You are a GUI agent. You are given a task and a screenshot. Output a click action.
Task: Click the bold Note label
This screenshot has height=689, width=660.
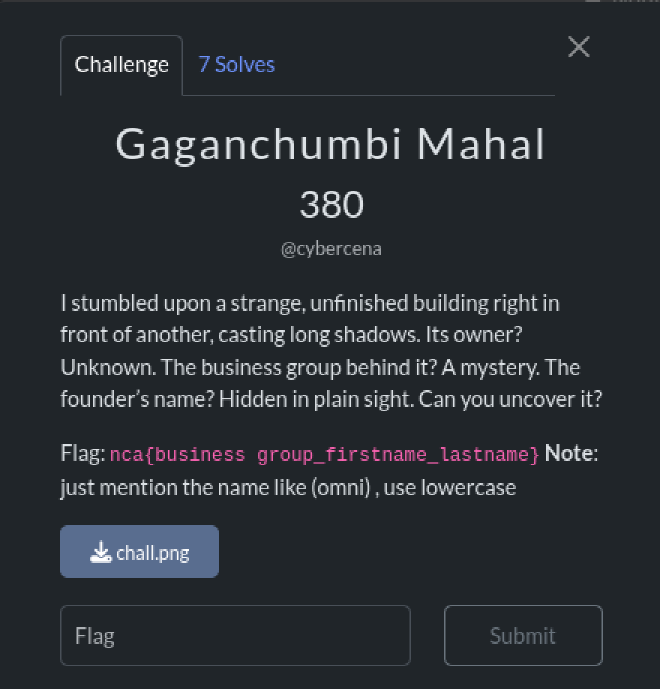pyautogui.click(x=569, y=455)
